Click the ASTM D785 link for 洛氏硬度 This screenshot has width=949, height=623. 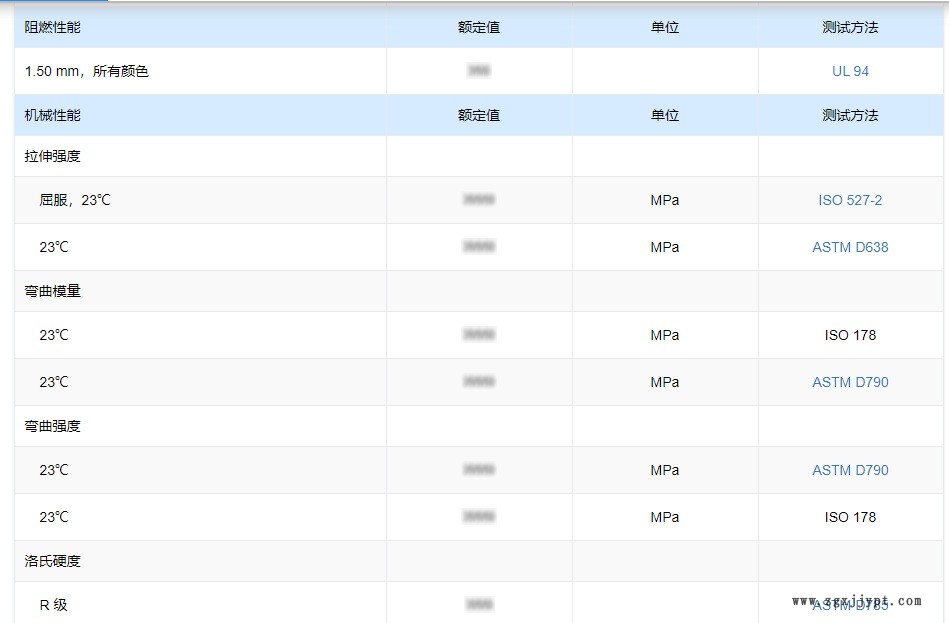click(x=850, y=606)
